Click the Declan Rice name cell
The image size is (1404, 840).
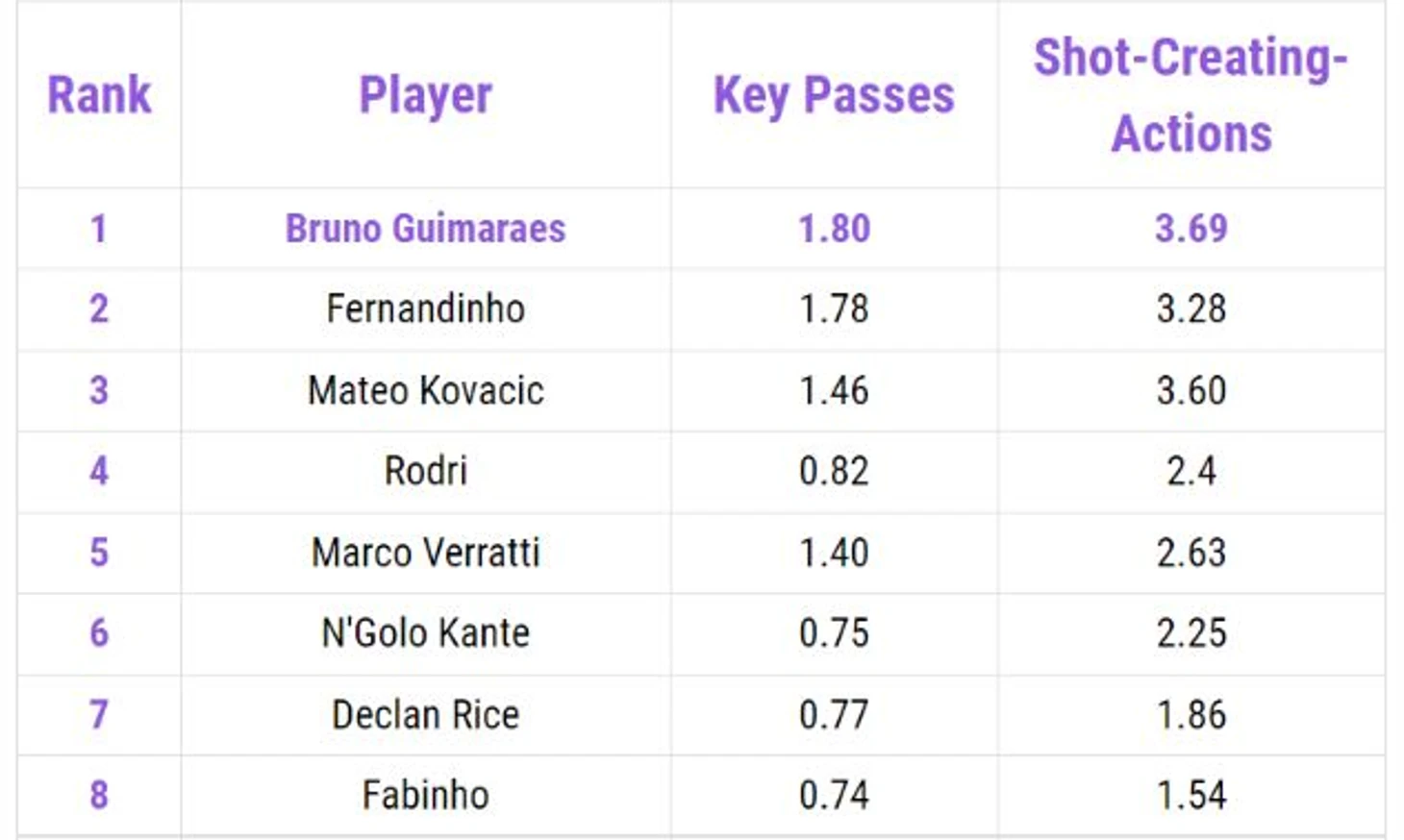pyautogui.click(x=425, y=715)
